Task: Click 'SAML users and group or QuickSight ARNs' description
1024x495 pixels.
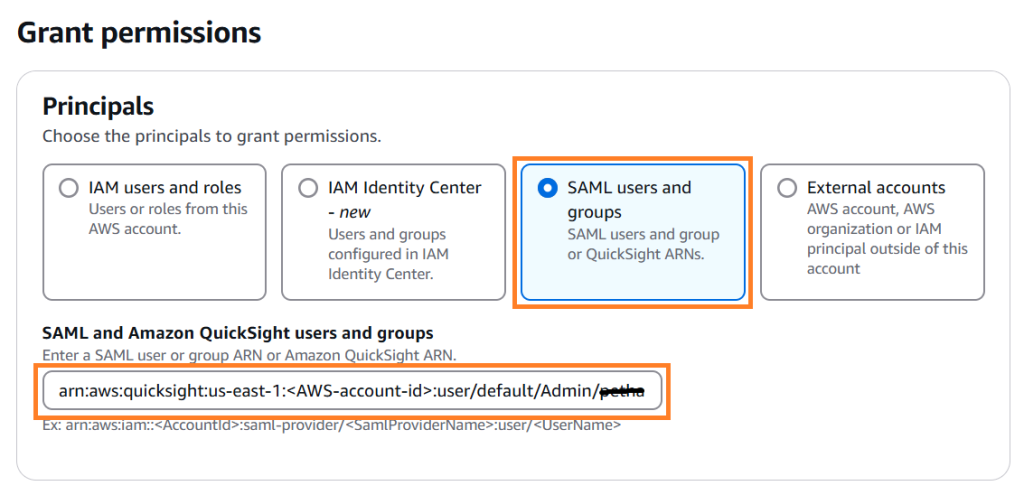Action: click(643, 244)
